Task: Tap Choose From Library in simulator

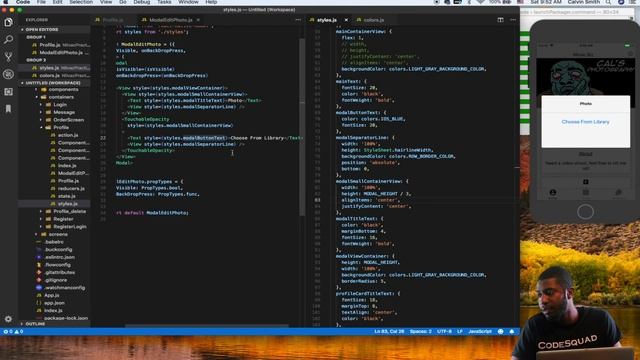Action: pos(585,122)
